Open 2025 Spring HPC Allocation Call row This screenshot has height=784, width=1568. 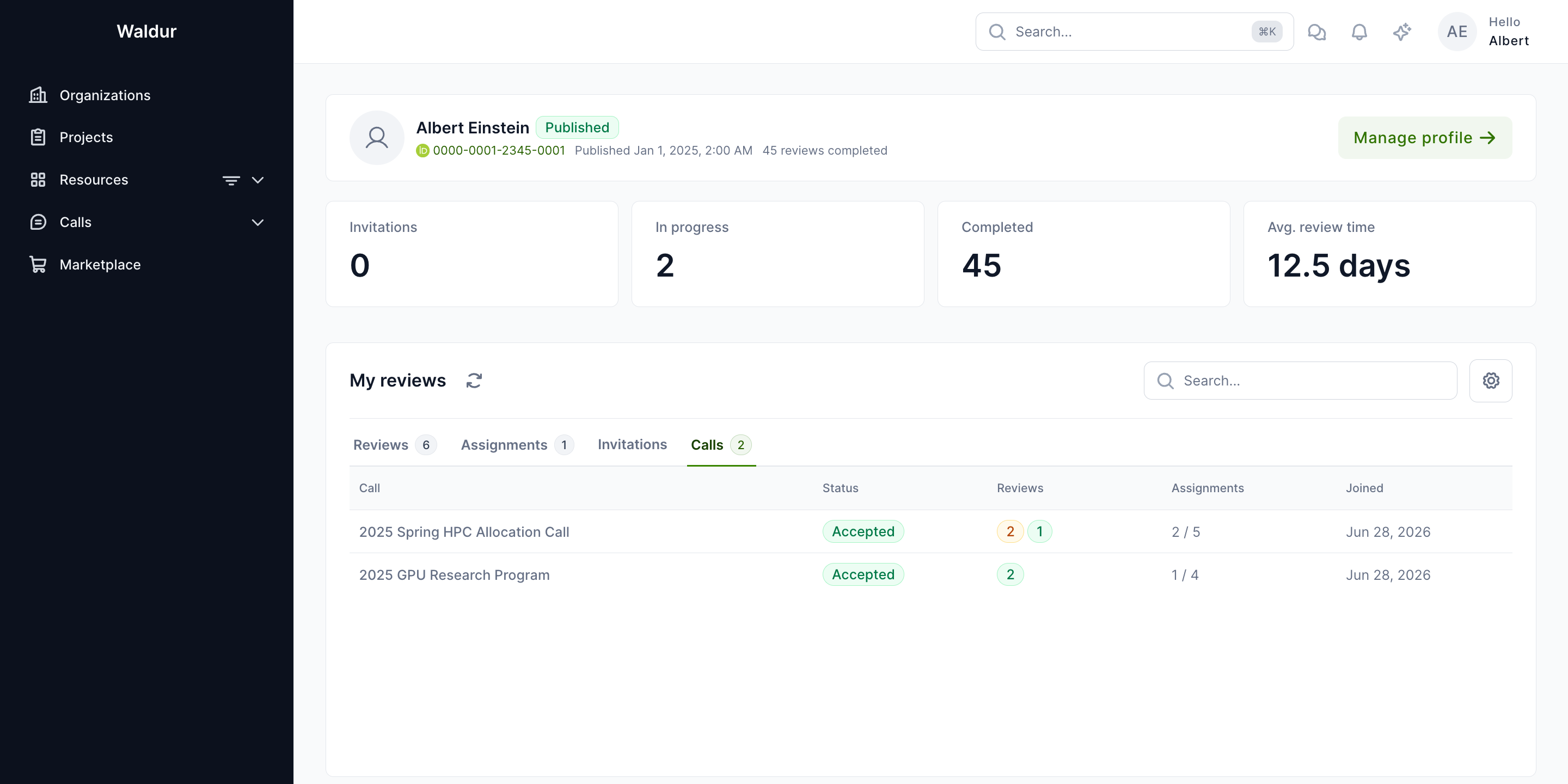tap(930, 531)
